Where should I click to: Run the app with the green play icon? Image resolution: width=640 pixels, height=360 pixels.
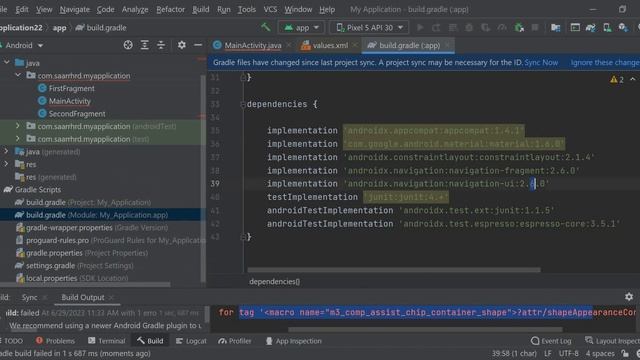tap(420, 27)
